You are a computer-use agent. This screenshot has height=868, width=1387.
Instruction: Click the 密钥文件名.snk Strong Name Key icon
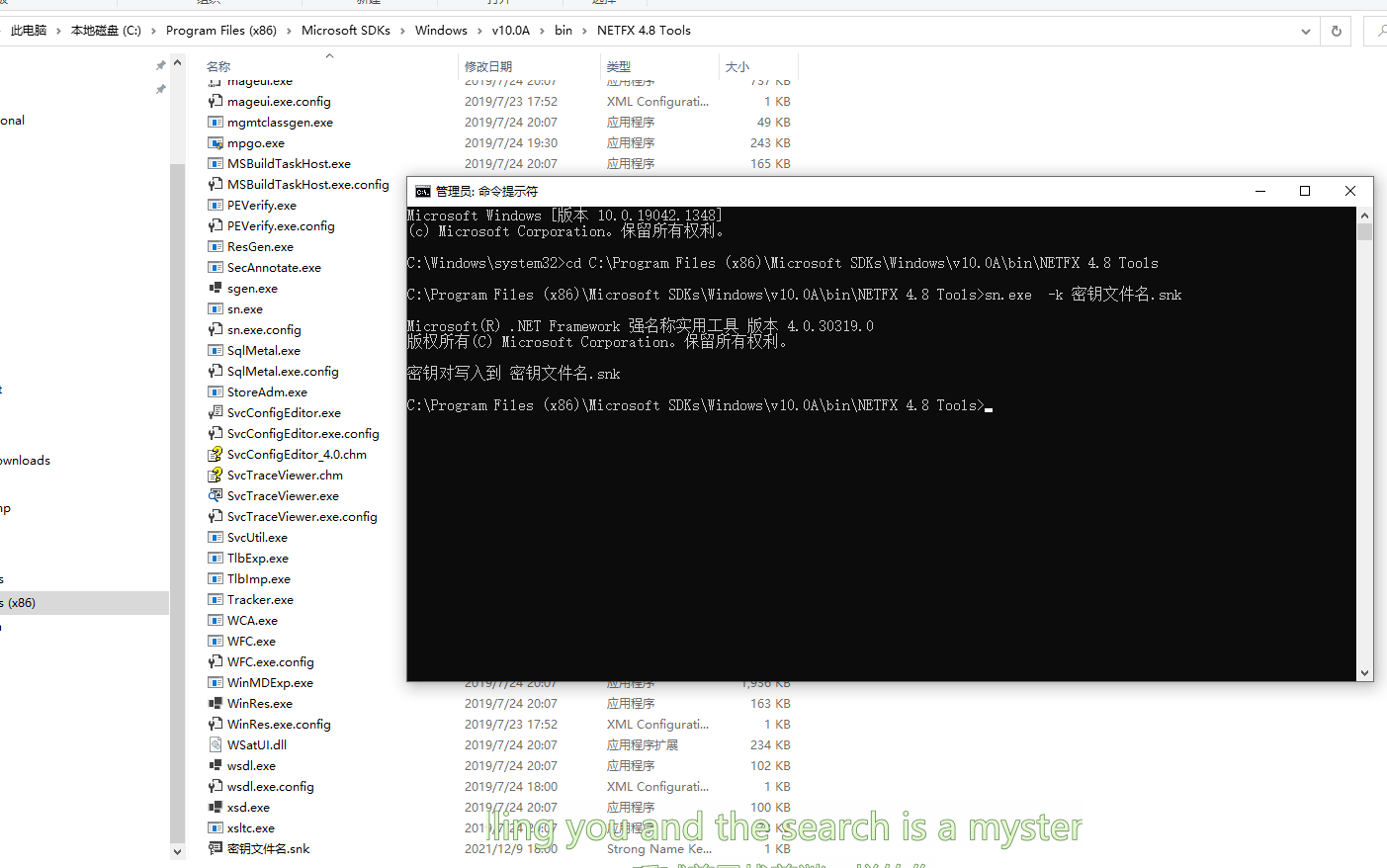[x=215, y=848]
